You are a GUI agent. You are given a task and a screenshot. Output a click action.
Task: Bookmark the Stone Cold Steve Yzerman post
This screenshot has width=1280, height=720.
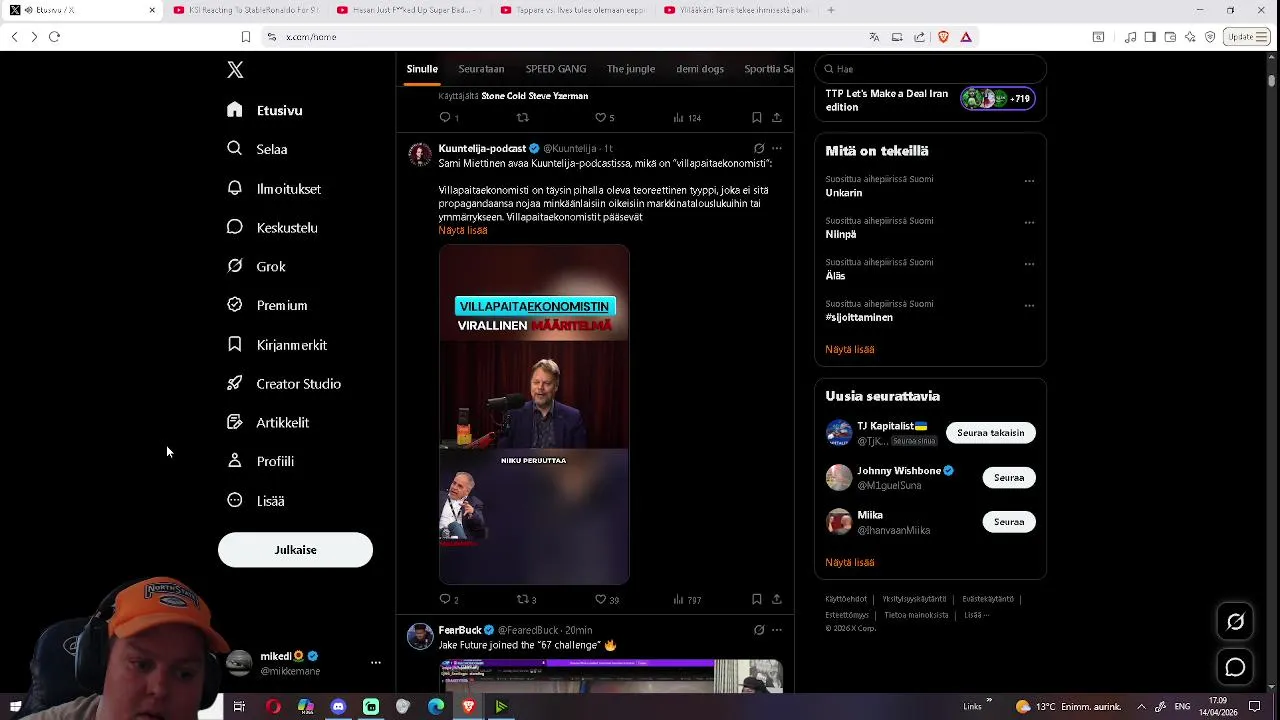tap(757, 118)
